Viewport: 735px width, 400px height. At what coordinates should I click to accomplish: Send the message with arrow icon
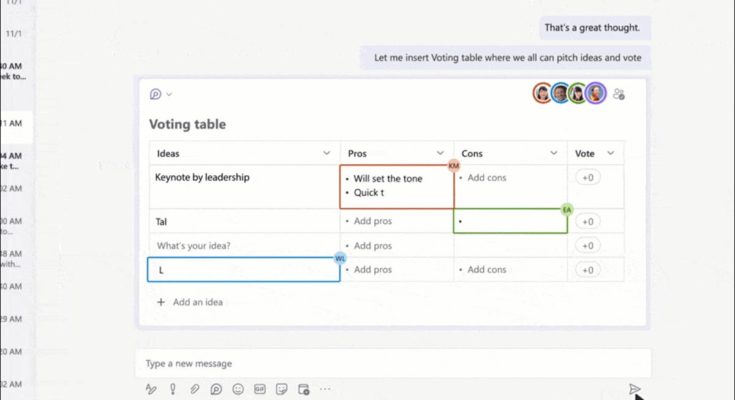pos(634,389)
